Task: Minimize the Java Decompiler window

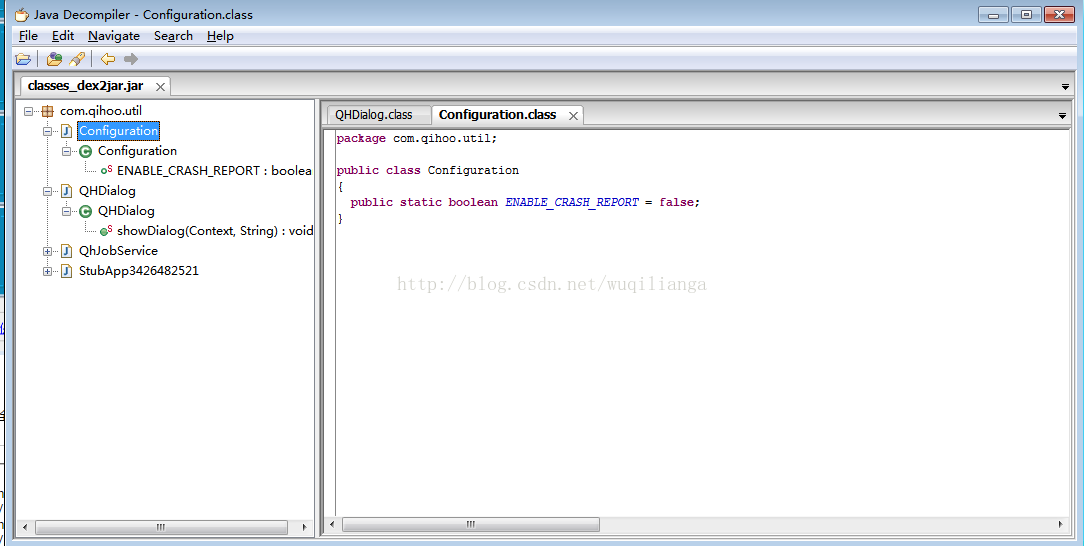Action: tap(993, 15)
